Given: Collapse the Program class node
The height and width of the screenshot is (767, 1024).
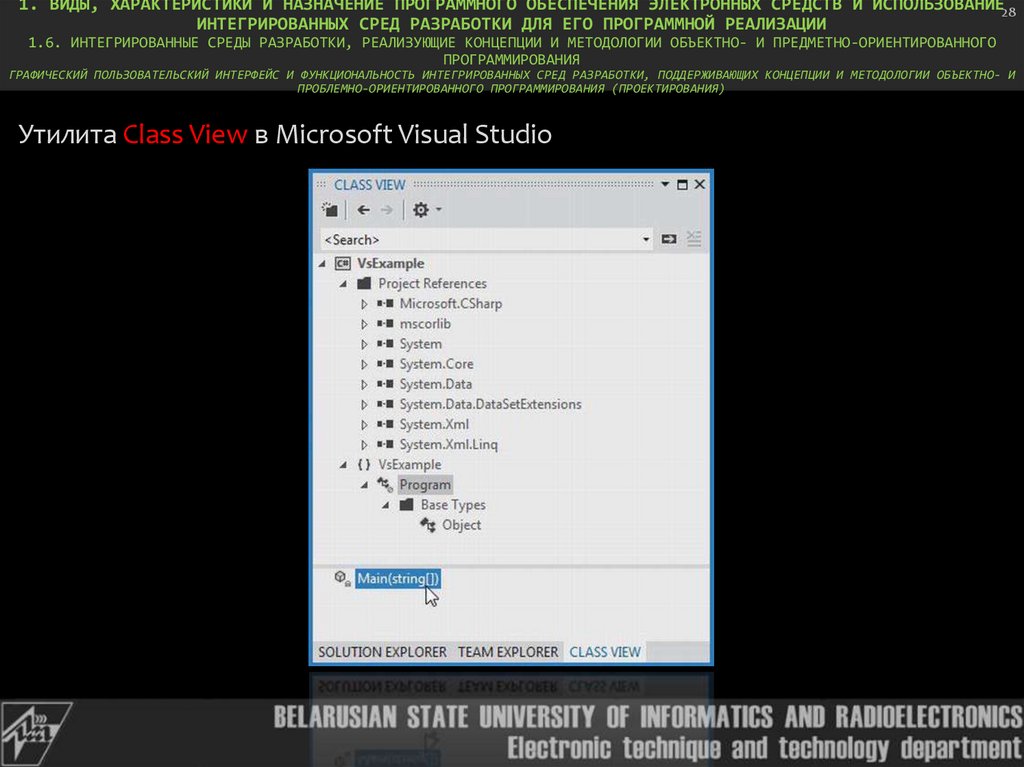Looking at the screenshot, I should pos(364,485).
